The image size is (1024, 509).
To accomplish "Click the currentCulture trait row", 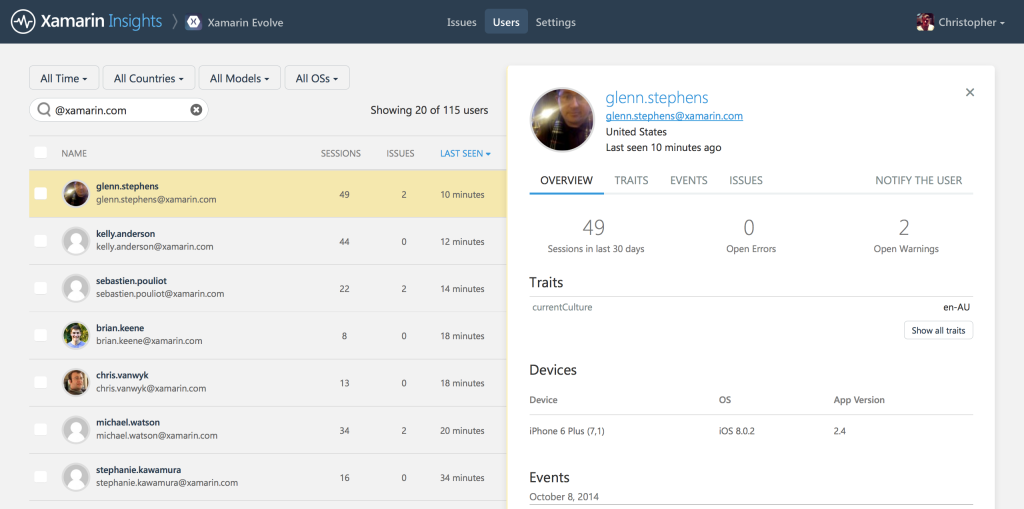I will point(751,307).
